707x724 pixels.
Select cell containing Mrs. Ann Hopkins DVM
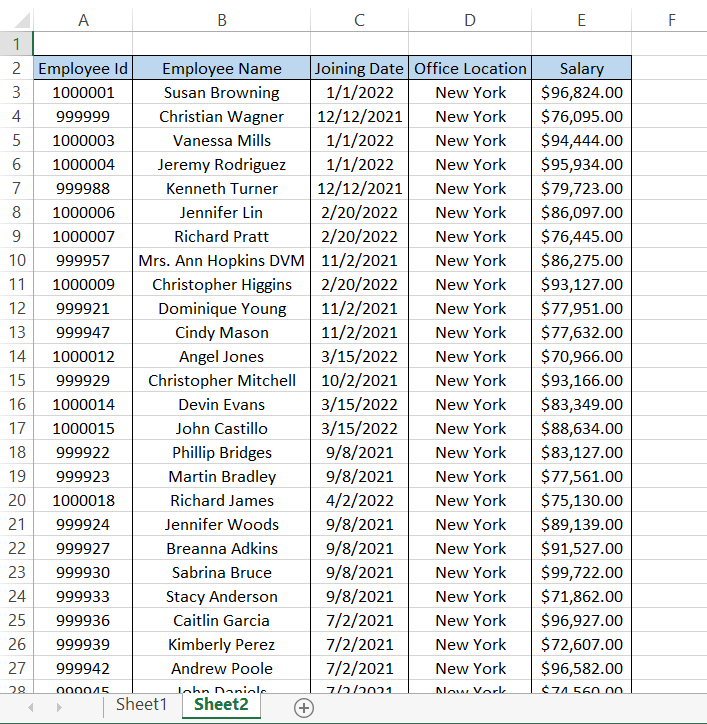pyautogui.click(x=221, y=261)
